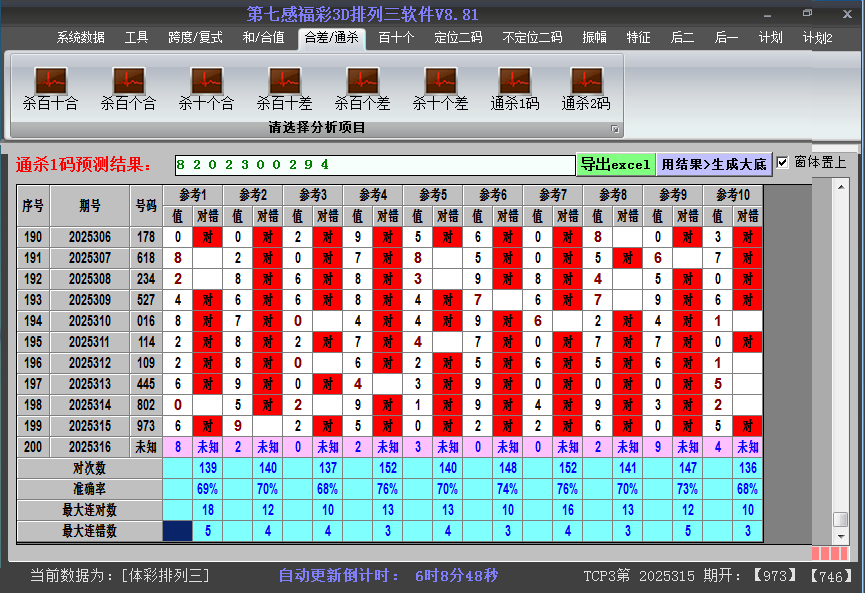Click the vertical scrollbar down arrow
The image size is (865, 593).
point(841,536)
